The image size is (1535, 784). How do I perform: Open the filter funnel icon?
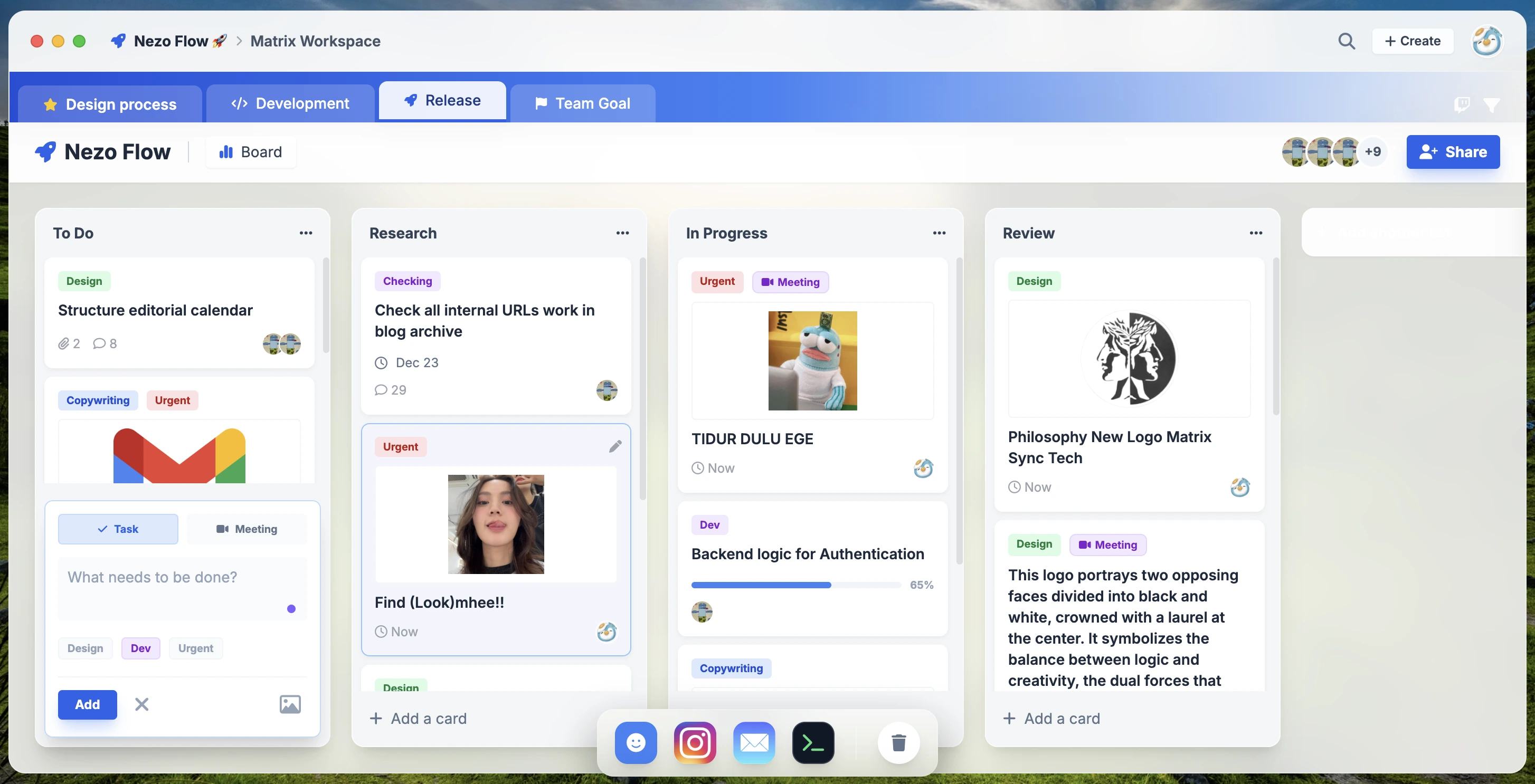[1491, 105]
